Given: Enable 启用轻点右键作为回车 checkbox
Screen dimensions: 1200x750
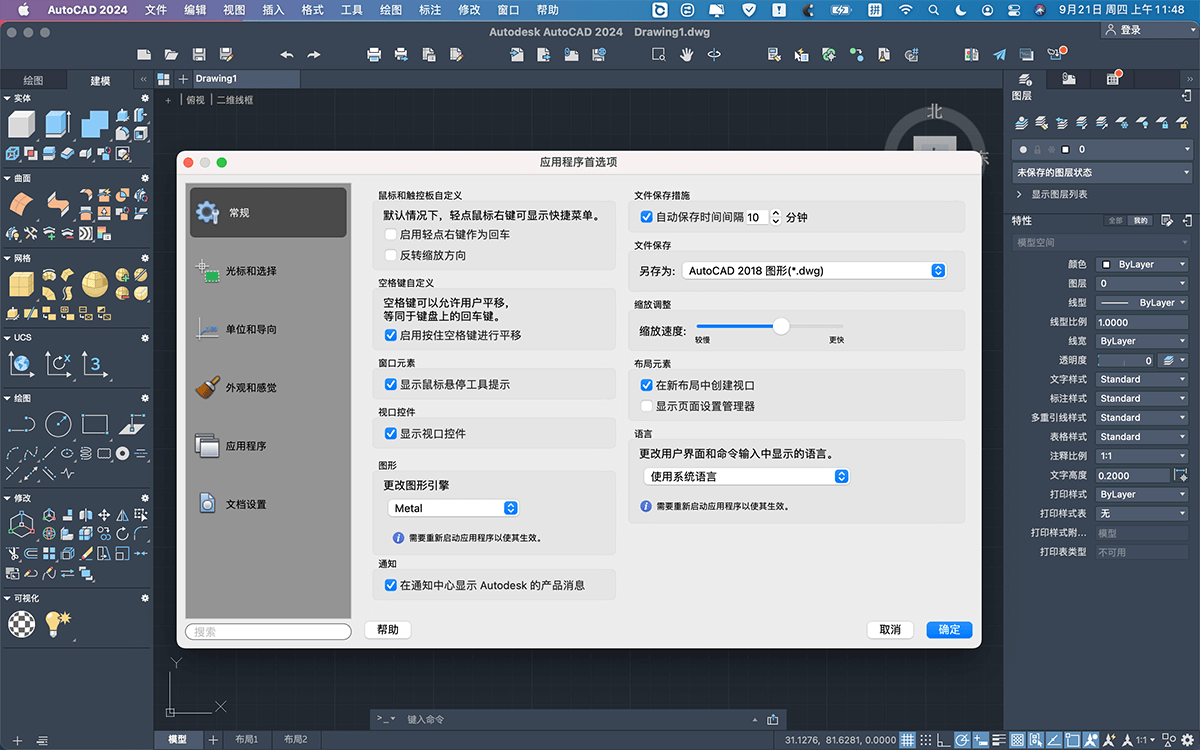Looking at the screenshot, I should (391, 234).
